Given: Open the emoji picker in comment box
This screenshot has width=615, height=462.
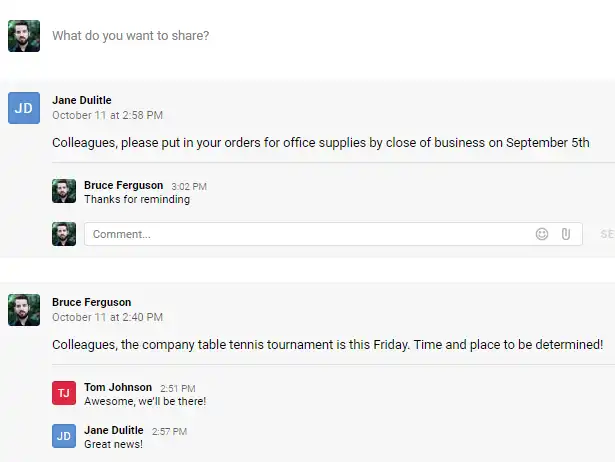Looking at the screenshot, I should (x=542, y=234).
